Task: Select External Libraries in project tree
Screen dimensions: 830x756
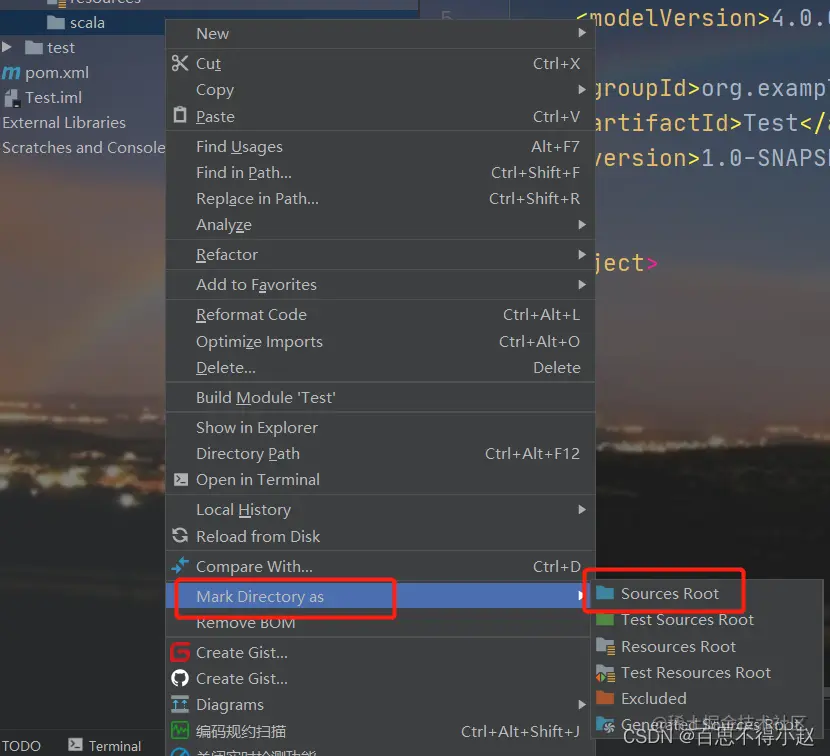Action: [x=64, y=122]
